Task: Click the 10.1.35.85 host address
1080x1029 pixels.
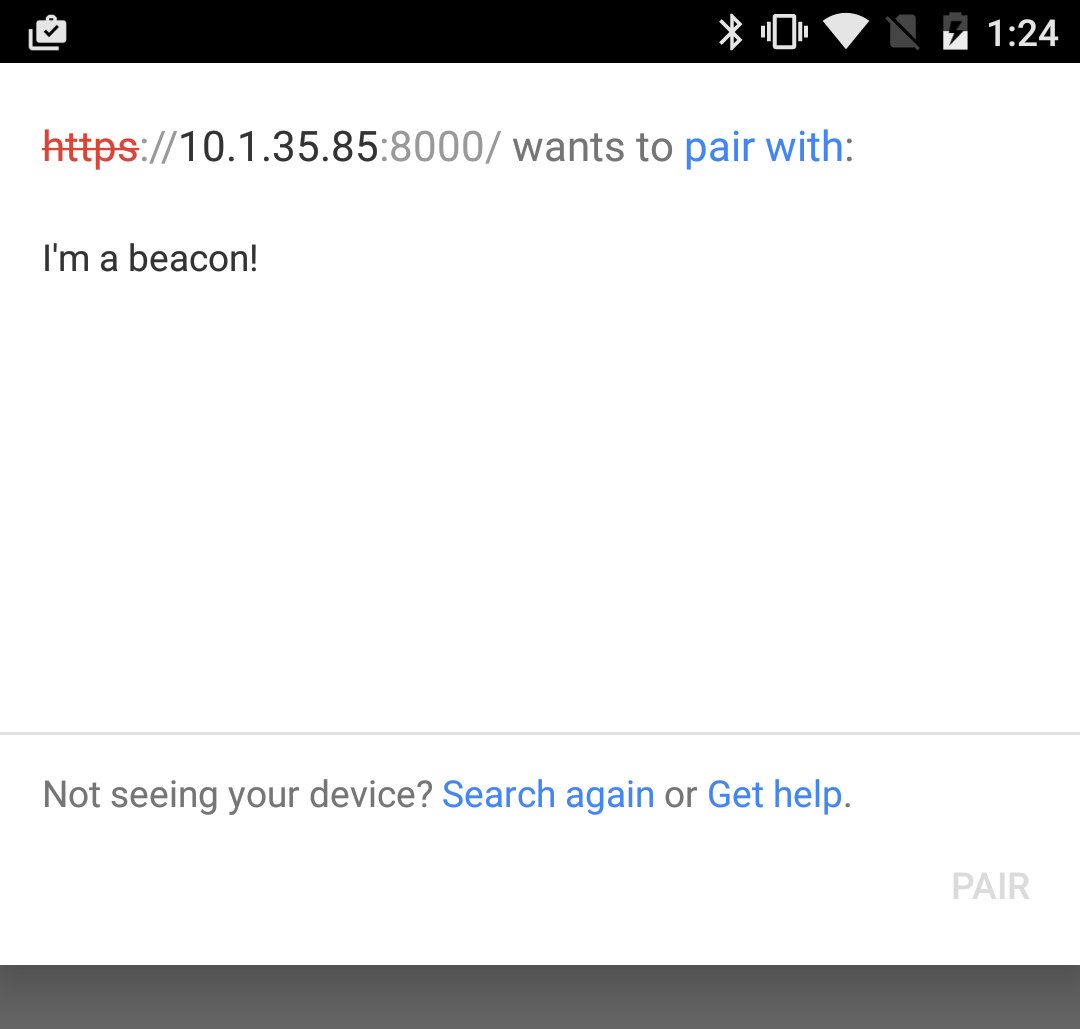Action: click(278, 147)
